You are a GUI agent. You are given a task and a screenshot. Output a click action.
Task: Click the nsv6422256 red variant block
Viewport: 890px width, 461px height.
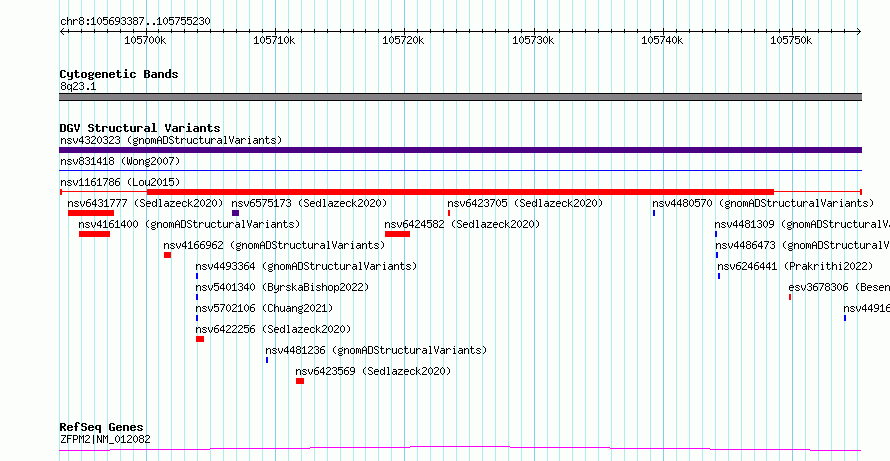pos(200,339)
